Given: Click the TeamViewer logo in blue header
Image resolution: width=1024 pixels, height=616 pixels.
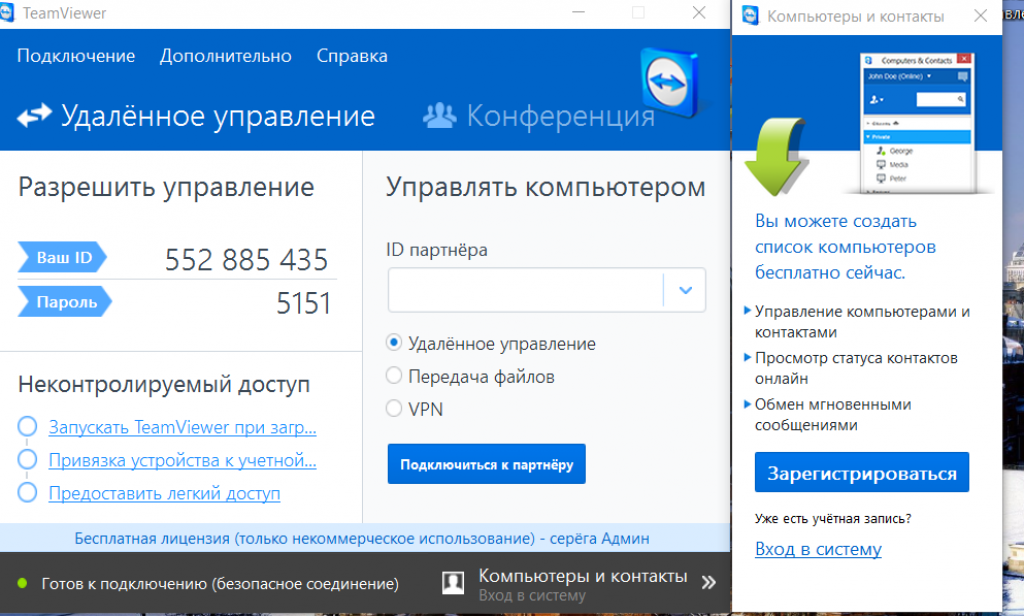Looking at the screenshot, I should pos(670,82).
